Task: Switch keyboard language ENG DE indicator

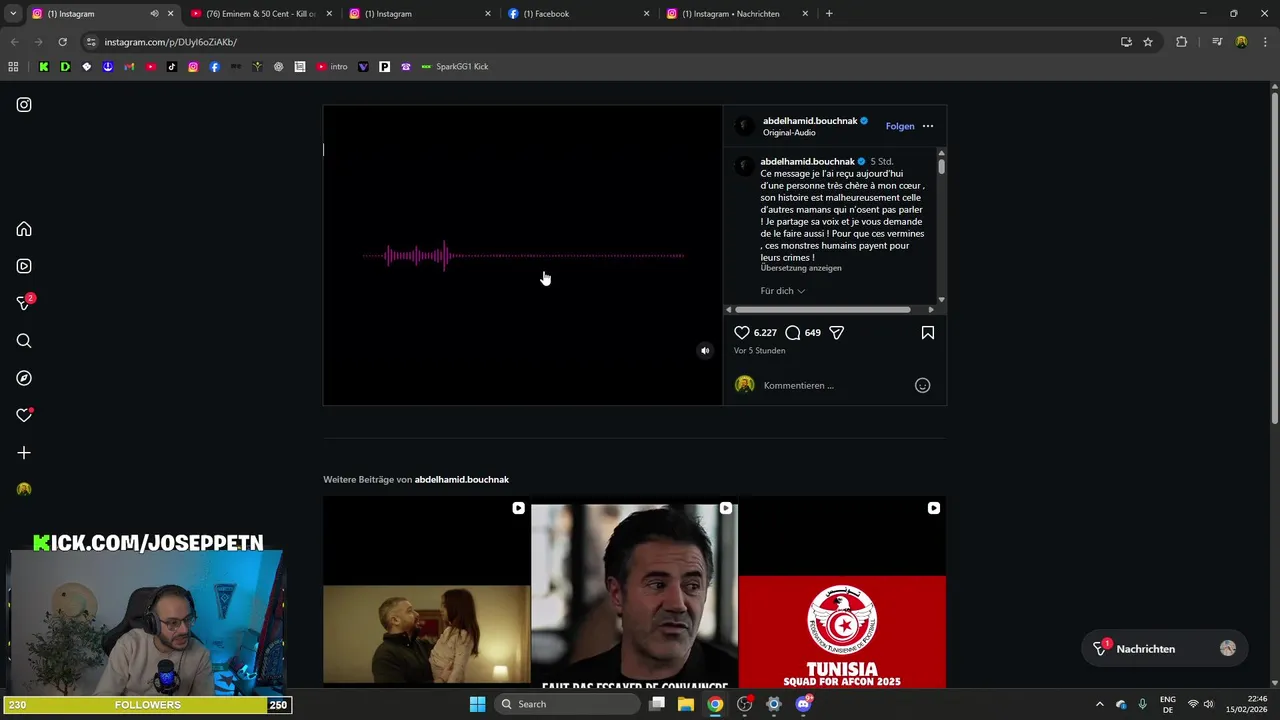Action: pos(1167,704)
